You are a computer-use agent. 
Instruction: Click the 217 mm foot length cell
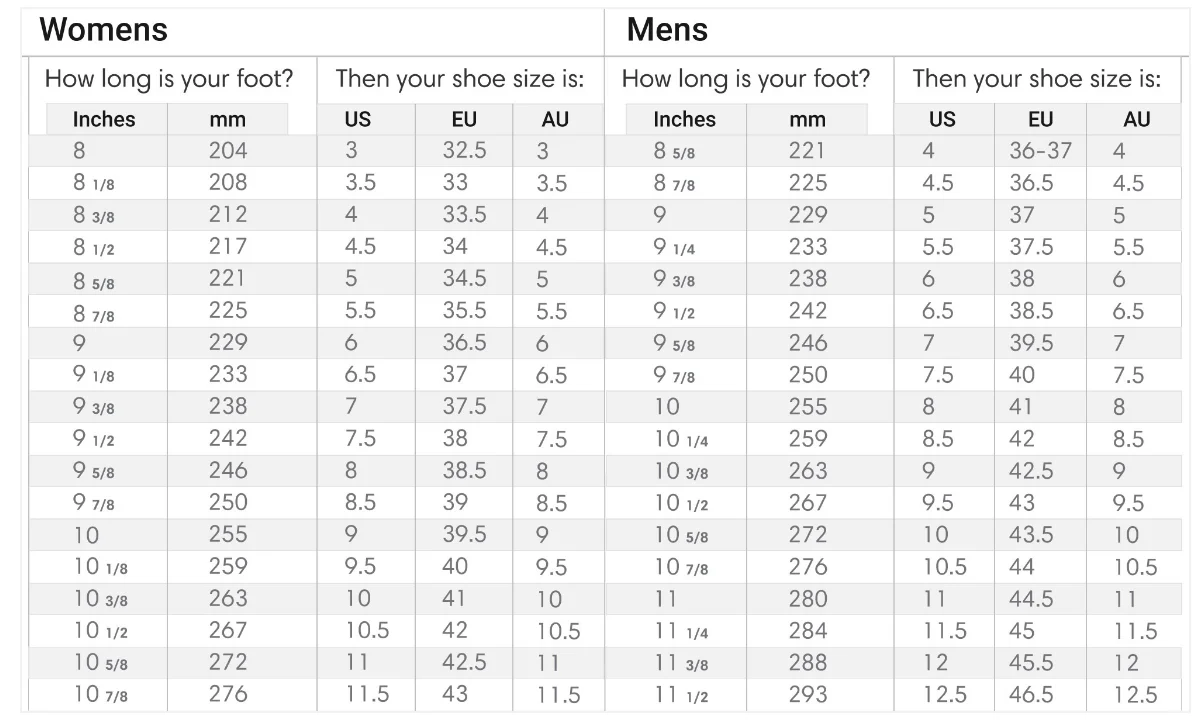[228, 247]
